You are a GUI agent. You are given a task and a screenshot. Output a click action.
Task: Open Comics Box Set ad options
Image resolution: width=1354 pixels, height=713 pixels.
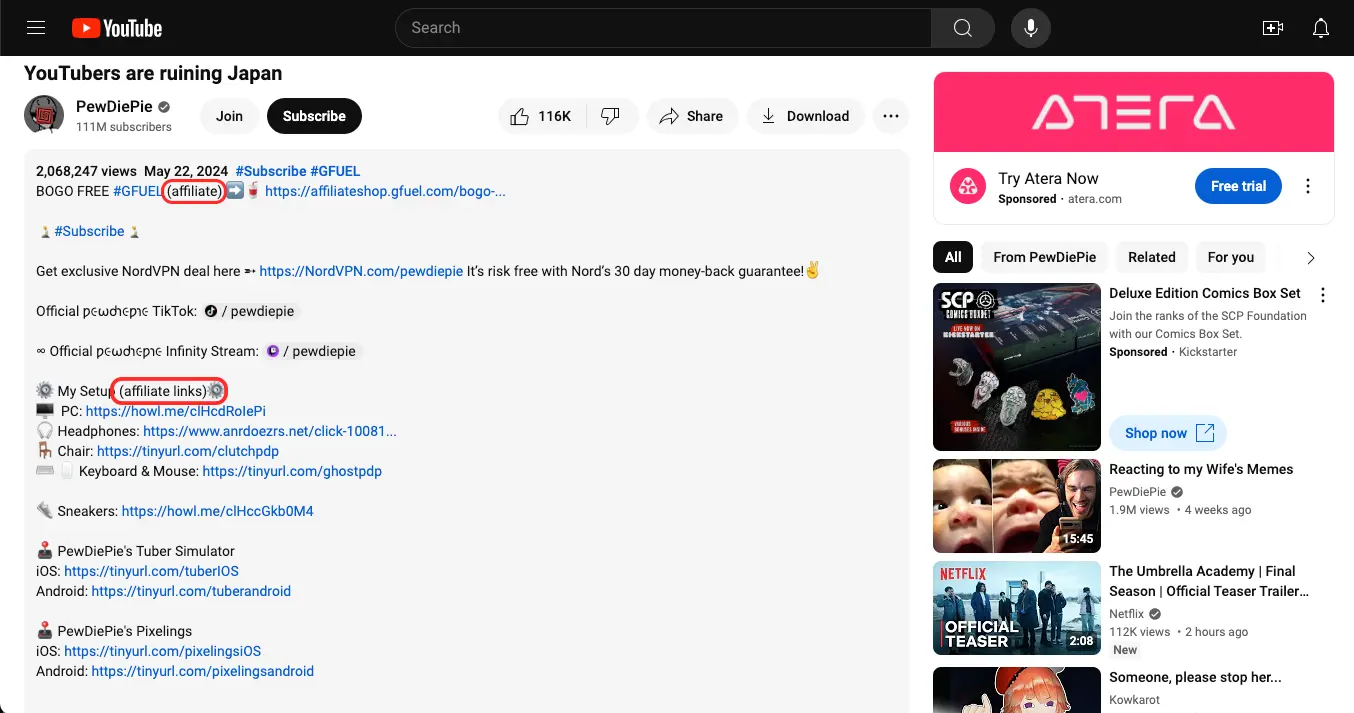1323,295
